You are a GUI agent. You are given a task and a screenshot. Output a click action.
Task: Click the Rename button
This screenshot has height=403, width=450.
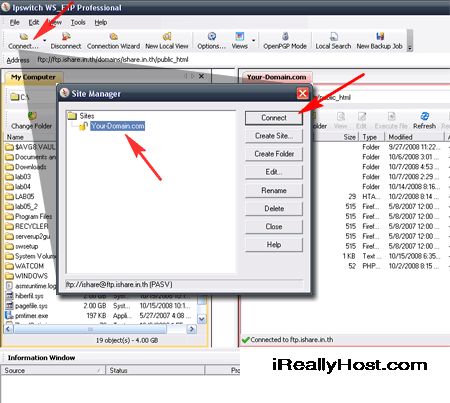coord(274,191)
